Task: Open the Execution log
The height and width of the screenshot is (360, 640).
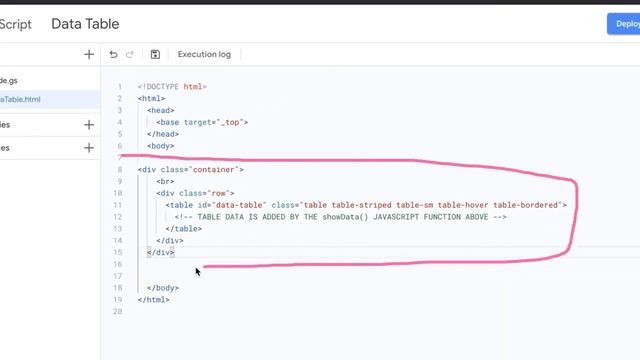Action: pyautogui.click(x=204, y=54)
